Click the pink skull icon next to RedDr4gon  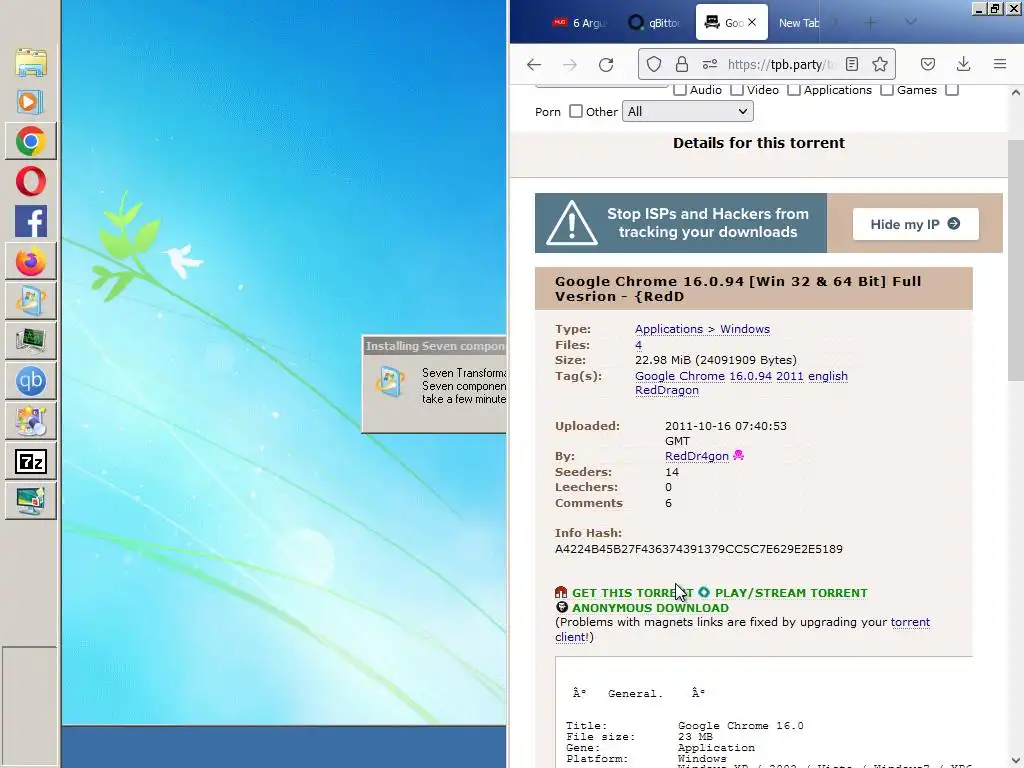[x=739, y=455]
